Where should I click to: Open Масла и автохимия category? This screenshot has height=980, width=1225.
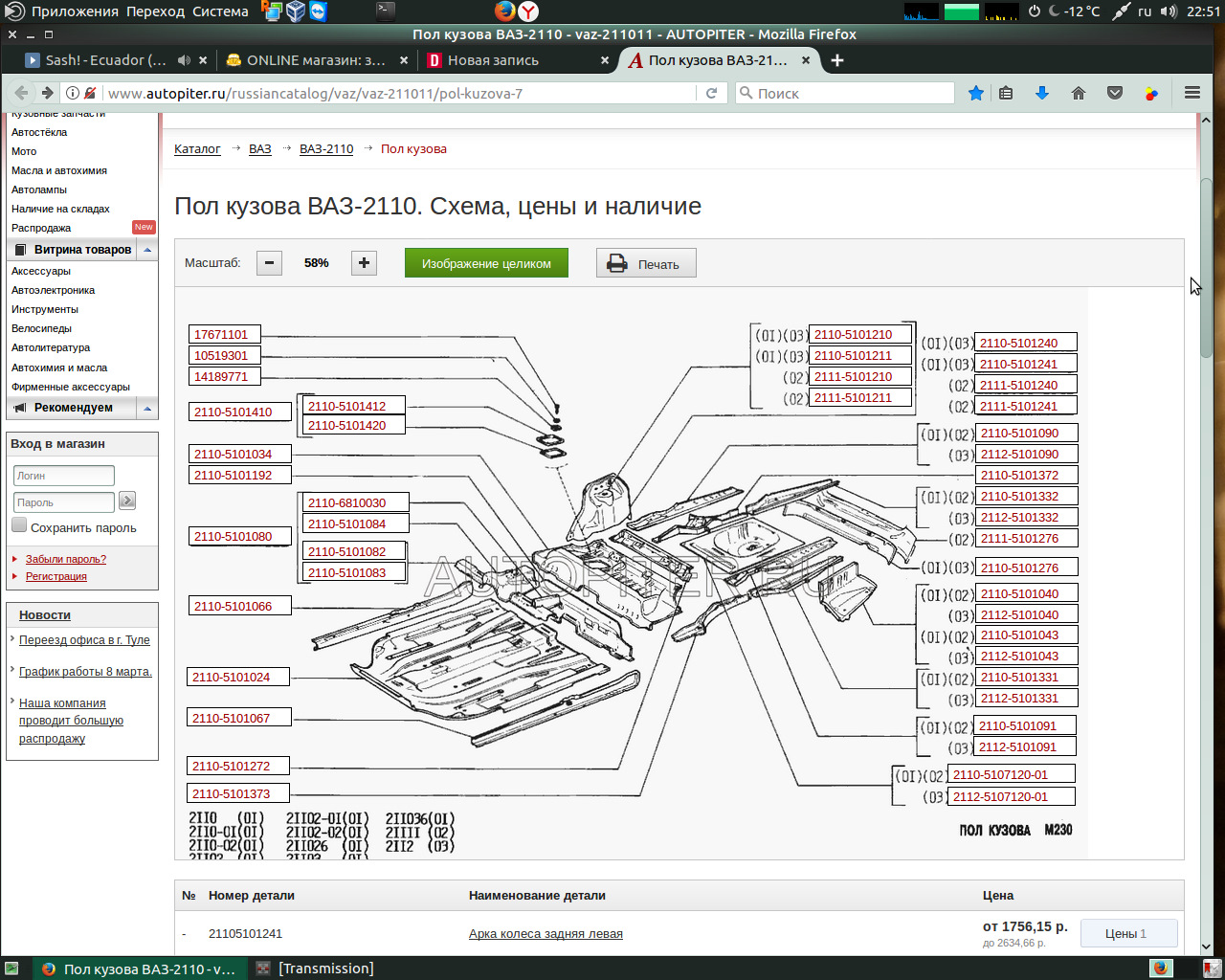click(59, 170)
